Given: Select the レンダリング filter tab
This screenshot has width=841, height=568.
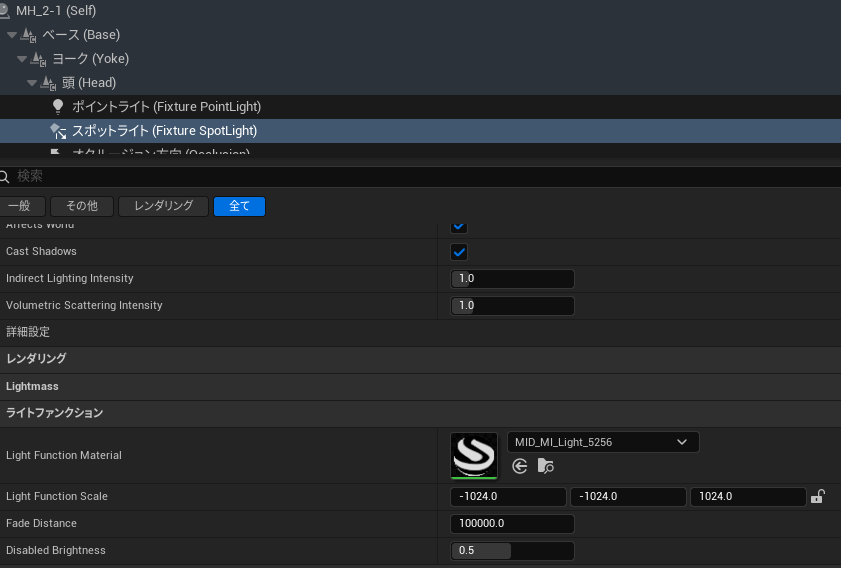Looking at the screenshot, I should coord(164,206).
